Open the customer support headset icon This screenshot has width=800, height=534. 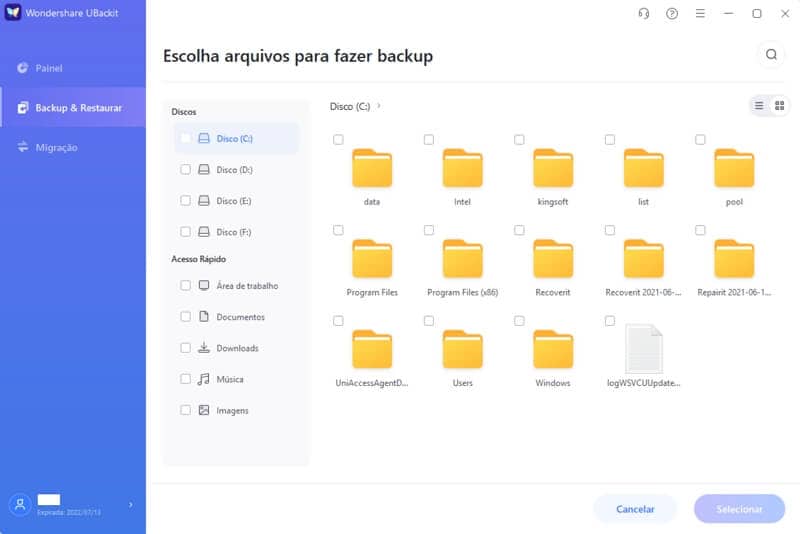point(644,14)
